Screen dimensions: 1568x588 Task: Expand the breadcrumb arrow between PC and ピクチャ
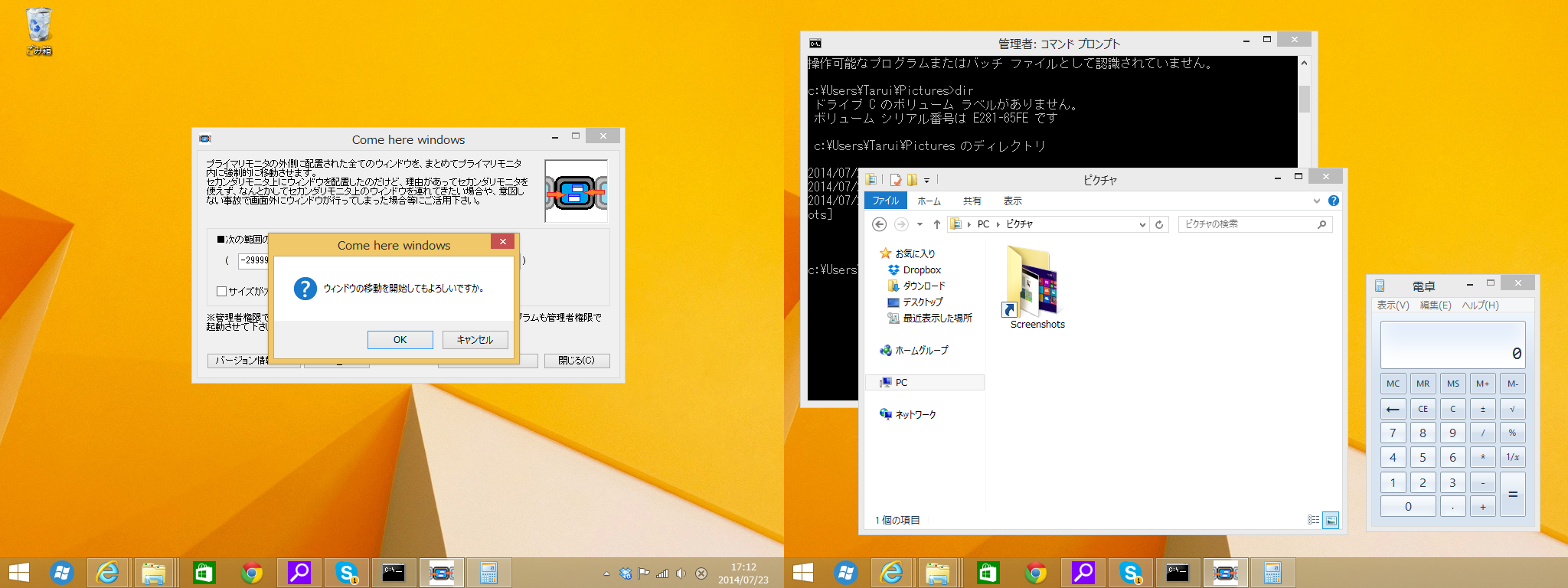pyautogui.click(x=998, y=224)
